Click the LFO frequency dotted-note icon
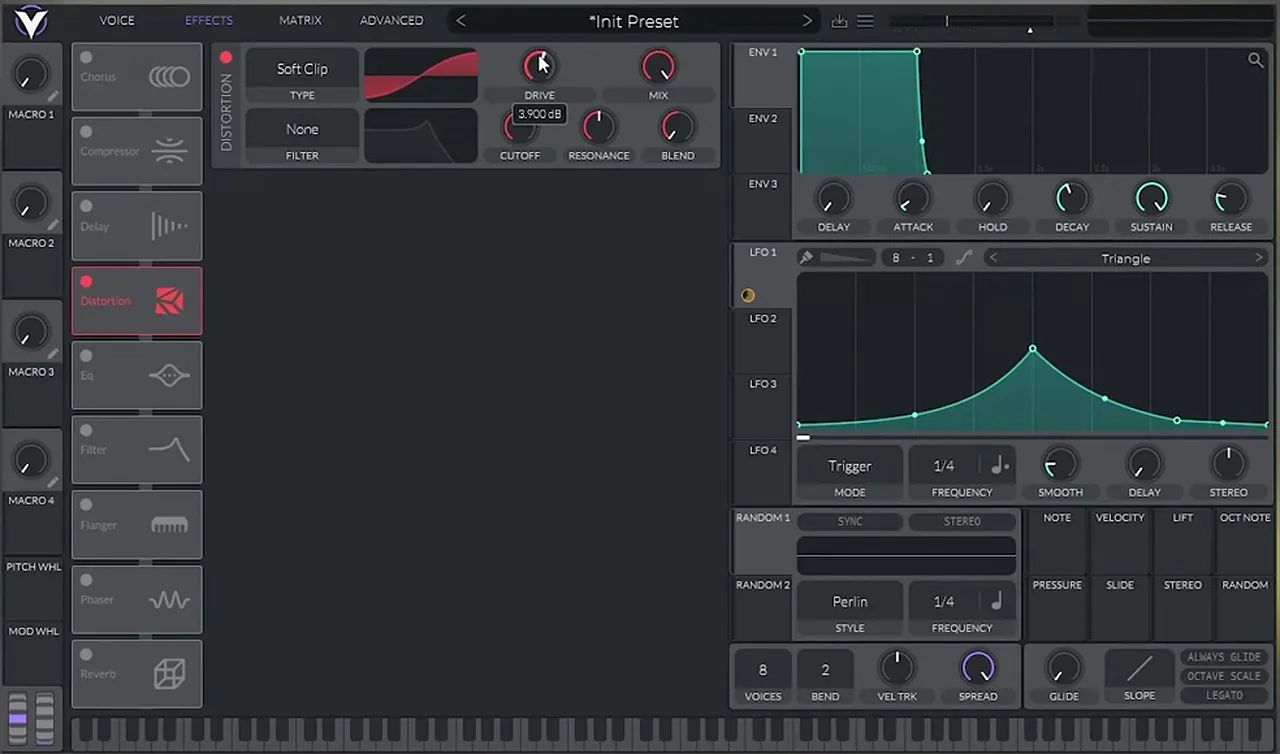The image size is (1280, 754). (1000, 466)
